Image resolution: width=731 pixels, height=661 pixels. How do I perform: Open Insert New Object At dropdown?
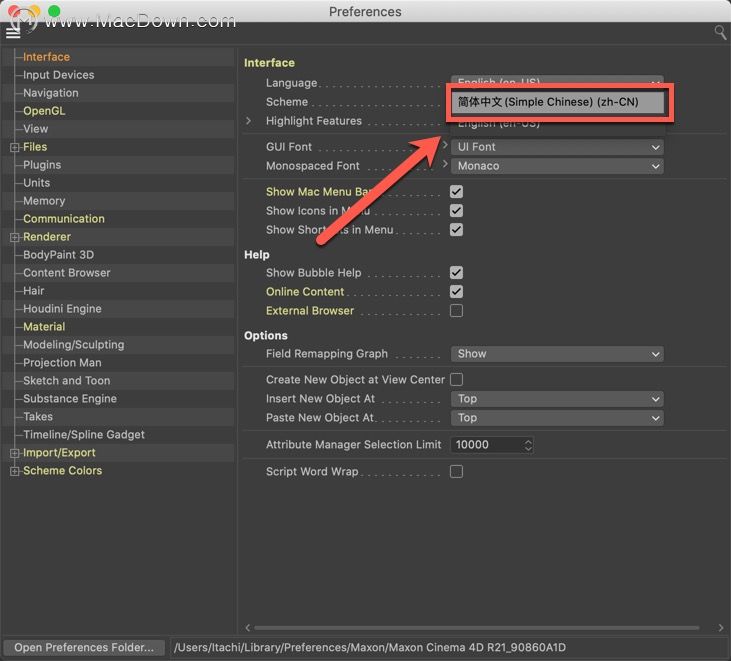[x=557, y=399]
